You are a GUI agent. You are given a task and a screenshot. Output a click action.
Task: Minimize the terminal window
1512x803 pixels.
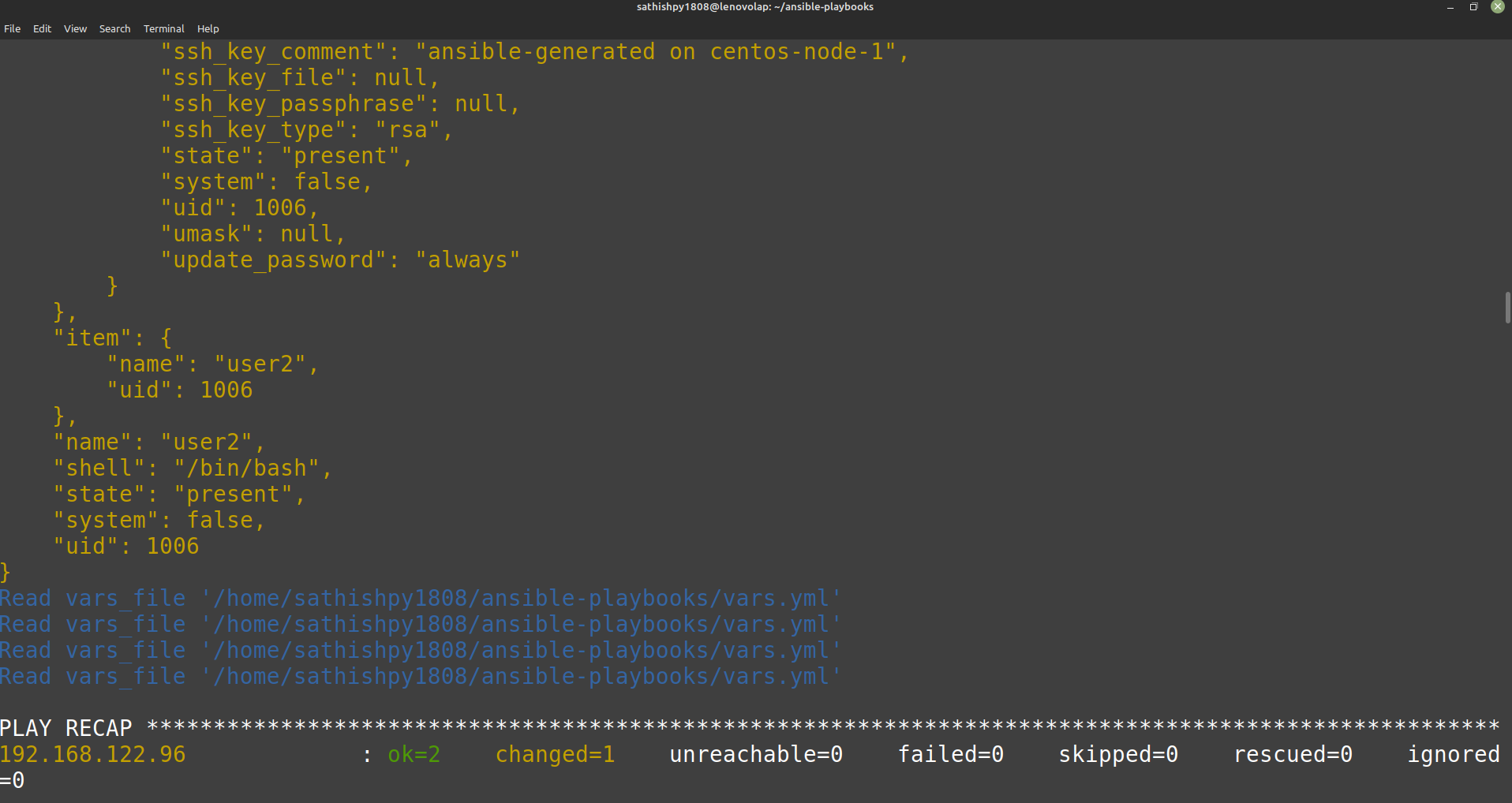[1450, 7]
